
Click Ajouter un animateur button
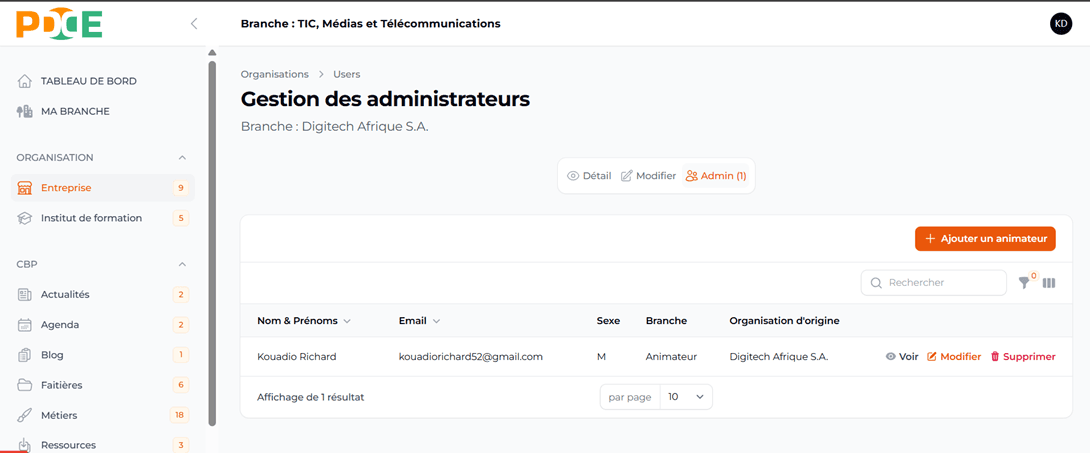click(x=985, y=238)
